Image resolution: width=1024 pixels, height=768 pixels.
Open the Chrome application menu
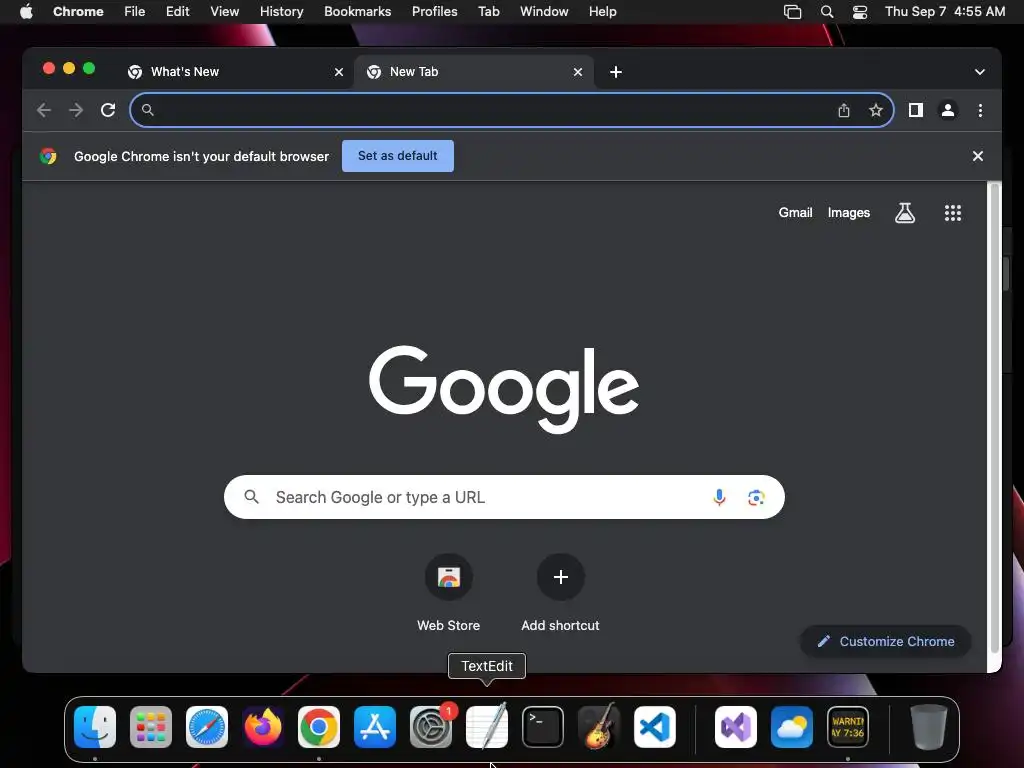tap(78, 12)
